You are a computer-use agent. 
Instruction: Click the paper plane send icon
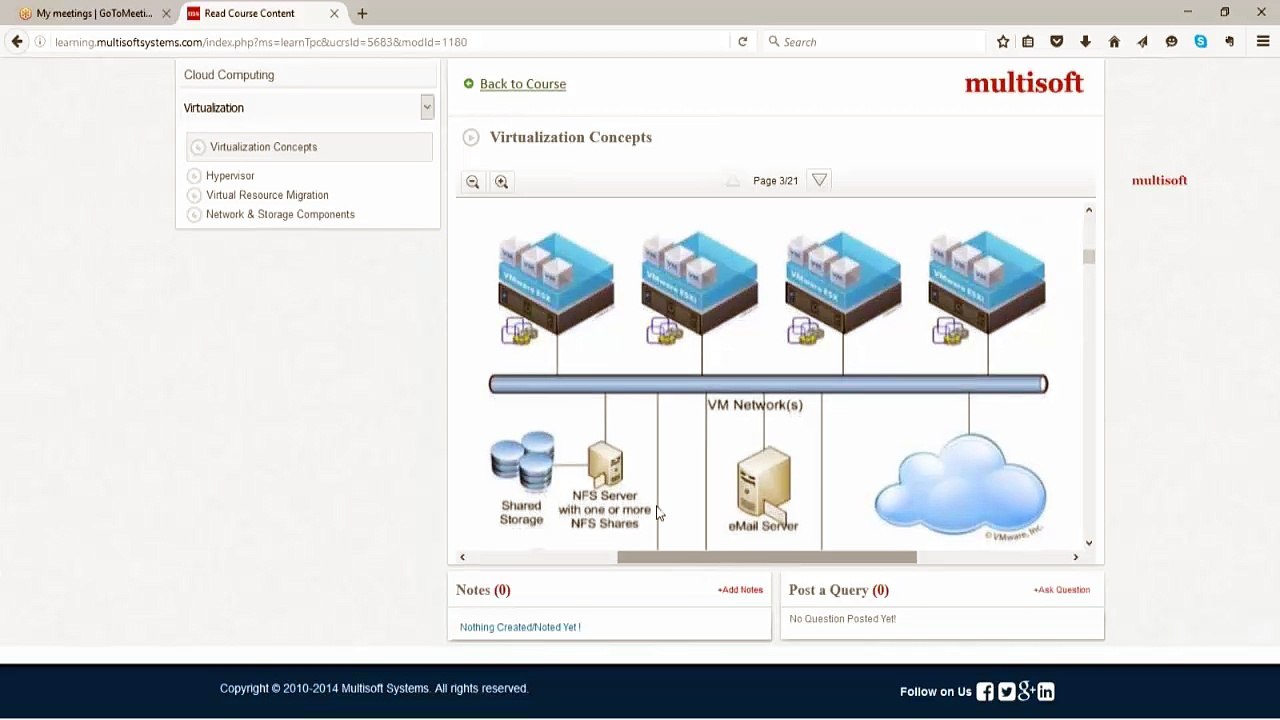[1142, 42]
